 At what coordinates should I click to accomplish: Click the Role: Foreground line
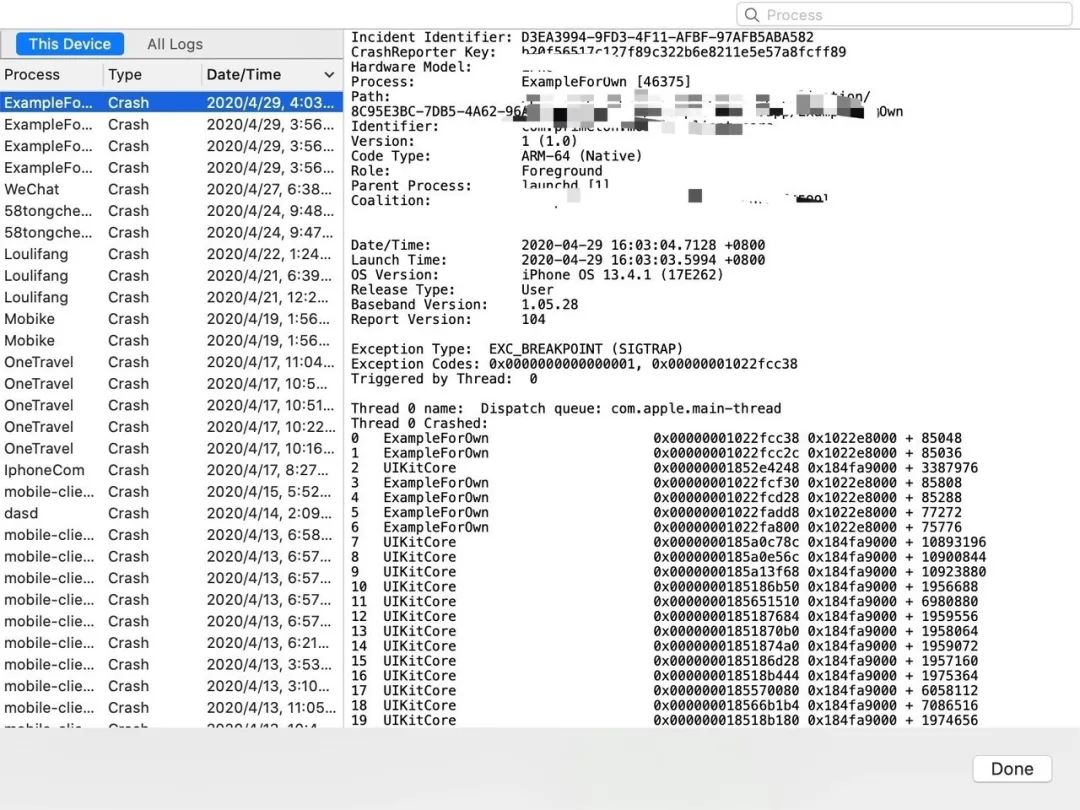tap(477, 171)
